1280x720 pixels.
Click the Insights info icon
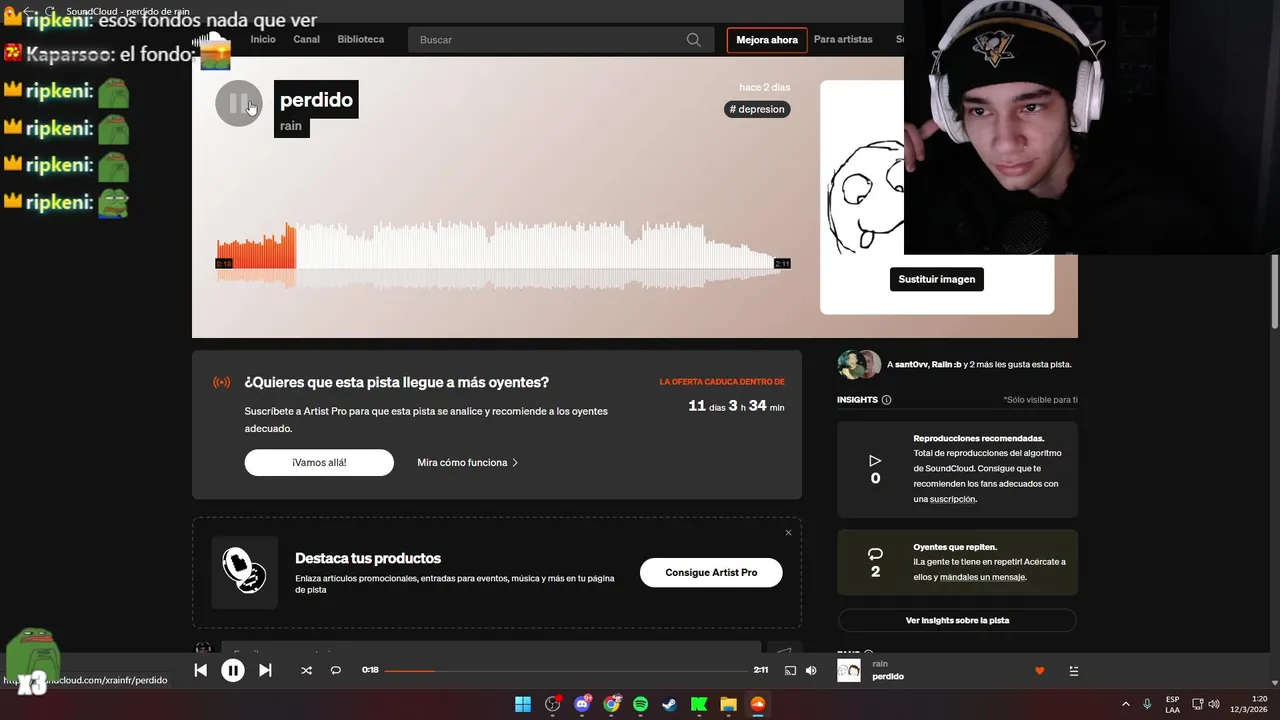pyautogui.click(x=886, y=400)
